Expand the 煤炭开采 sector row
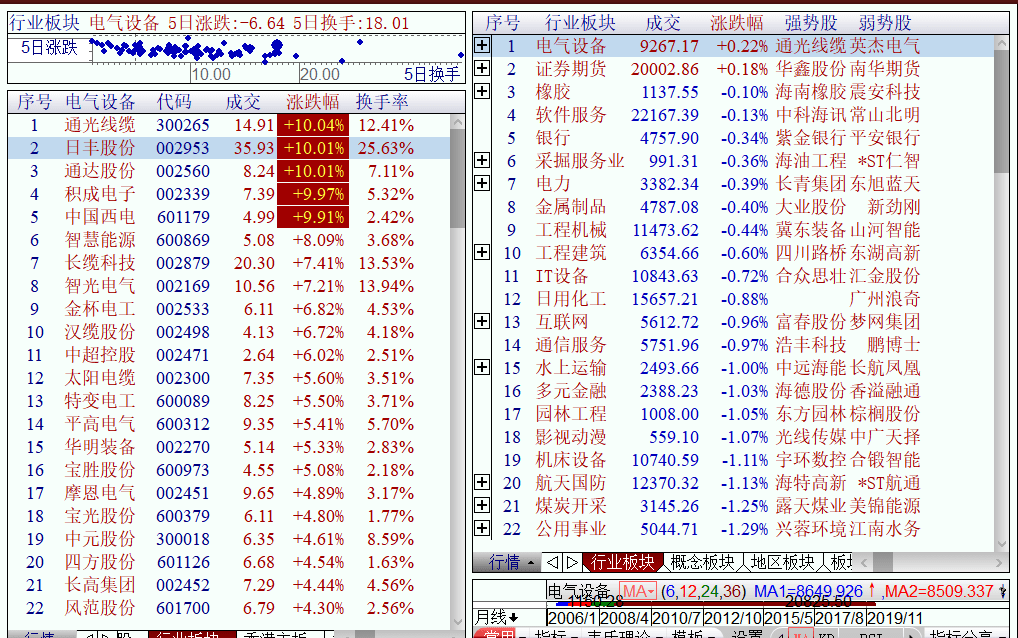The height and width of the screenshot is (638, 1018). coord(482,505)
